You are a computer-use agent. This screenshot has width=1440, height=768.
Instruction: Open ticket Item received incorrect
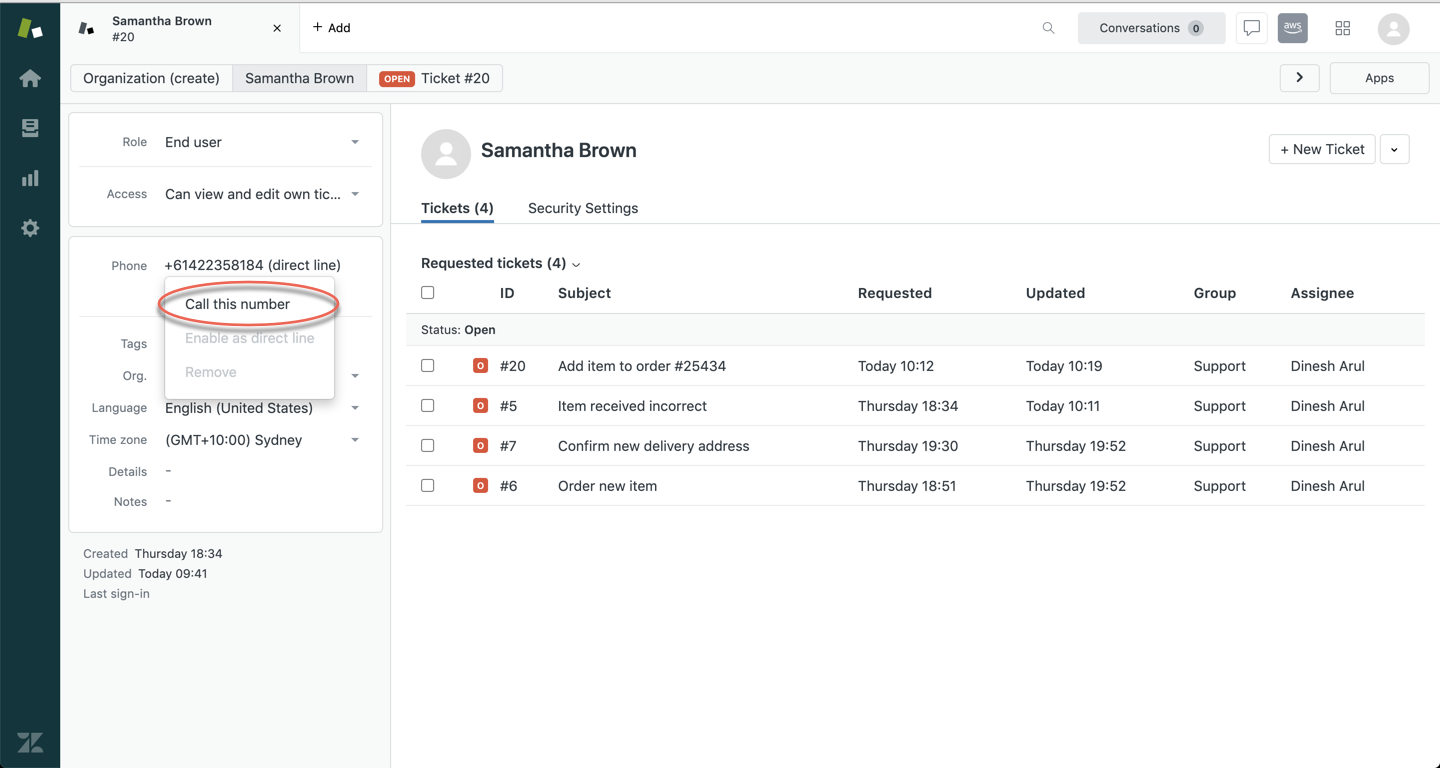pyautogui.click(x=632, y=406)
